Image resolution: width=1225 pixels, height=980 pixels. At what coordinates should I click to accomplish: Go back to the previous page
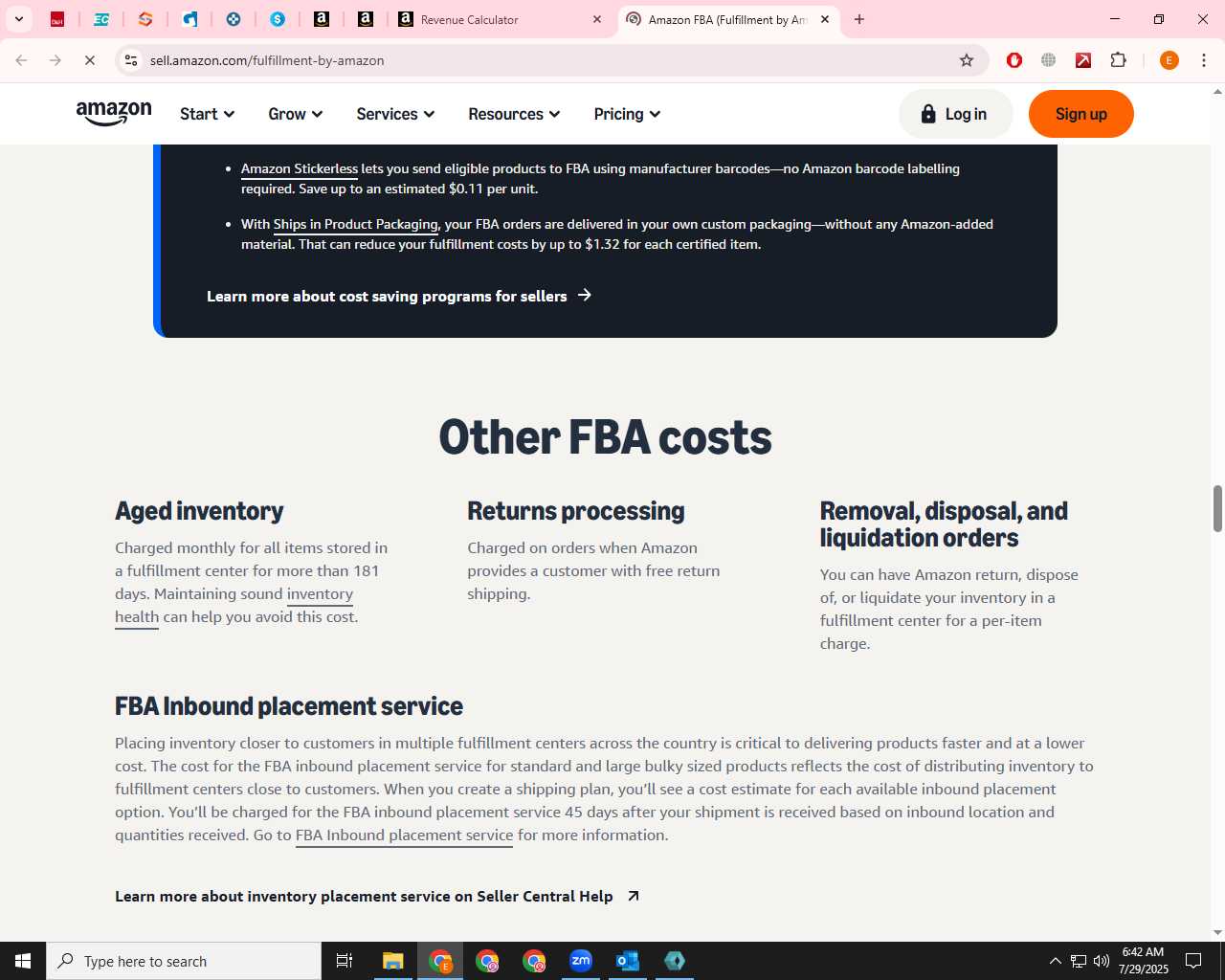pos(21,60)
